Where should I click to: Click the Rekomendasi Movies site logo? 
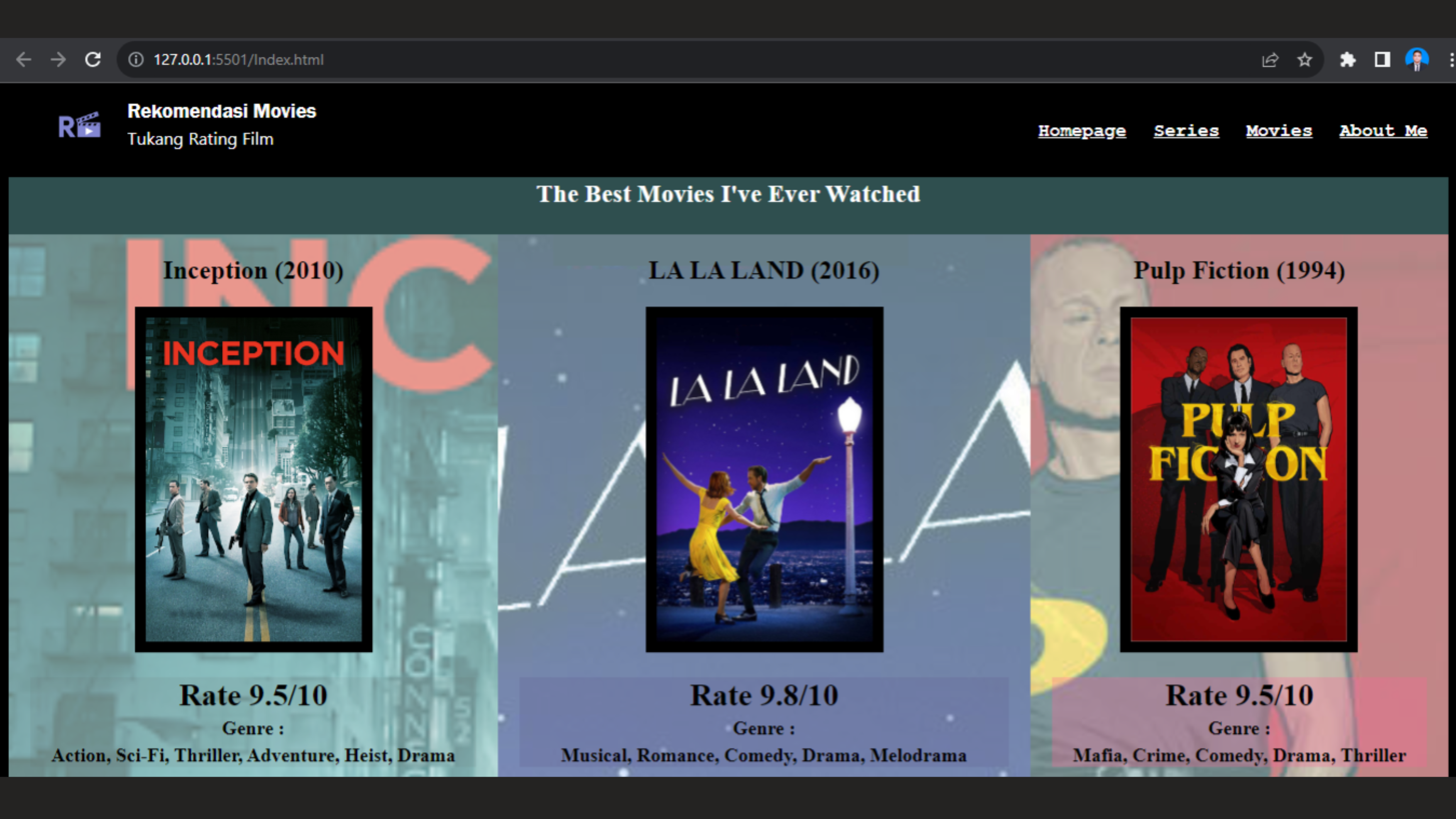80,125
